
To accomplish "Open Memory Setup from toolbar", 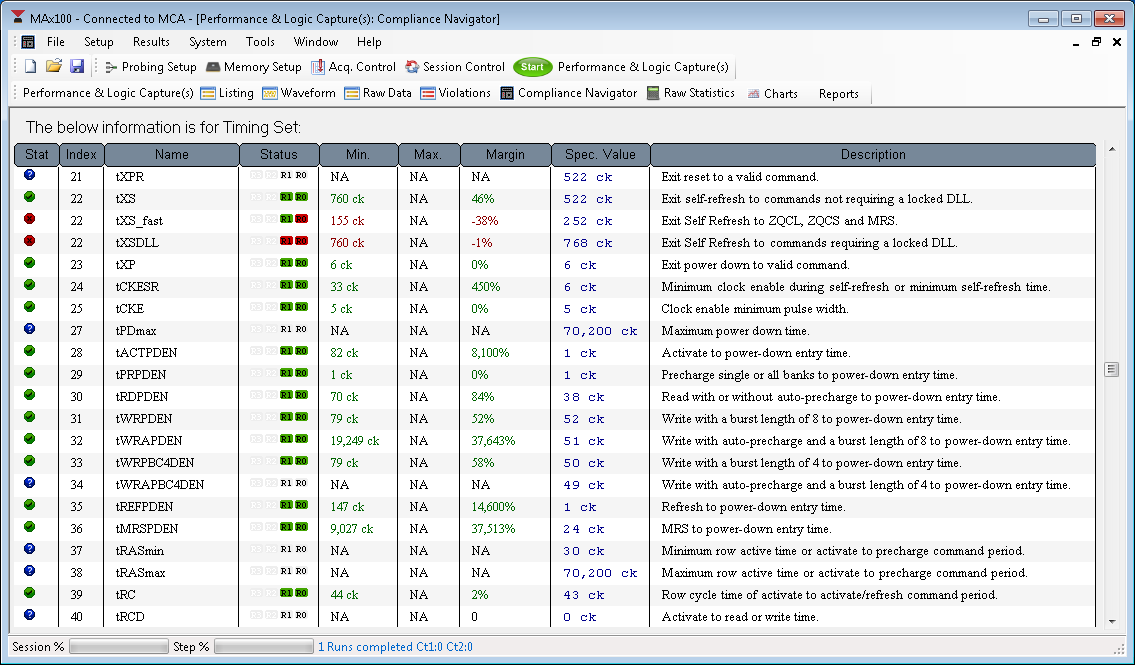I will pos(254,67).
